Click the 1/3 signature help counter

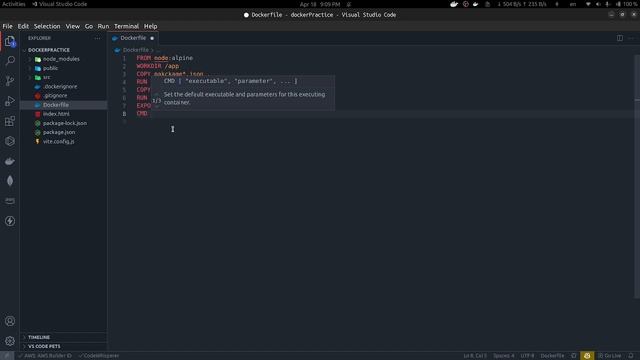pos(157,100)
